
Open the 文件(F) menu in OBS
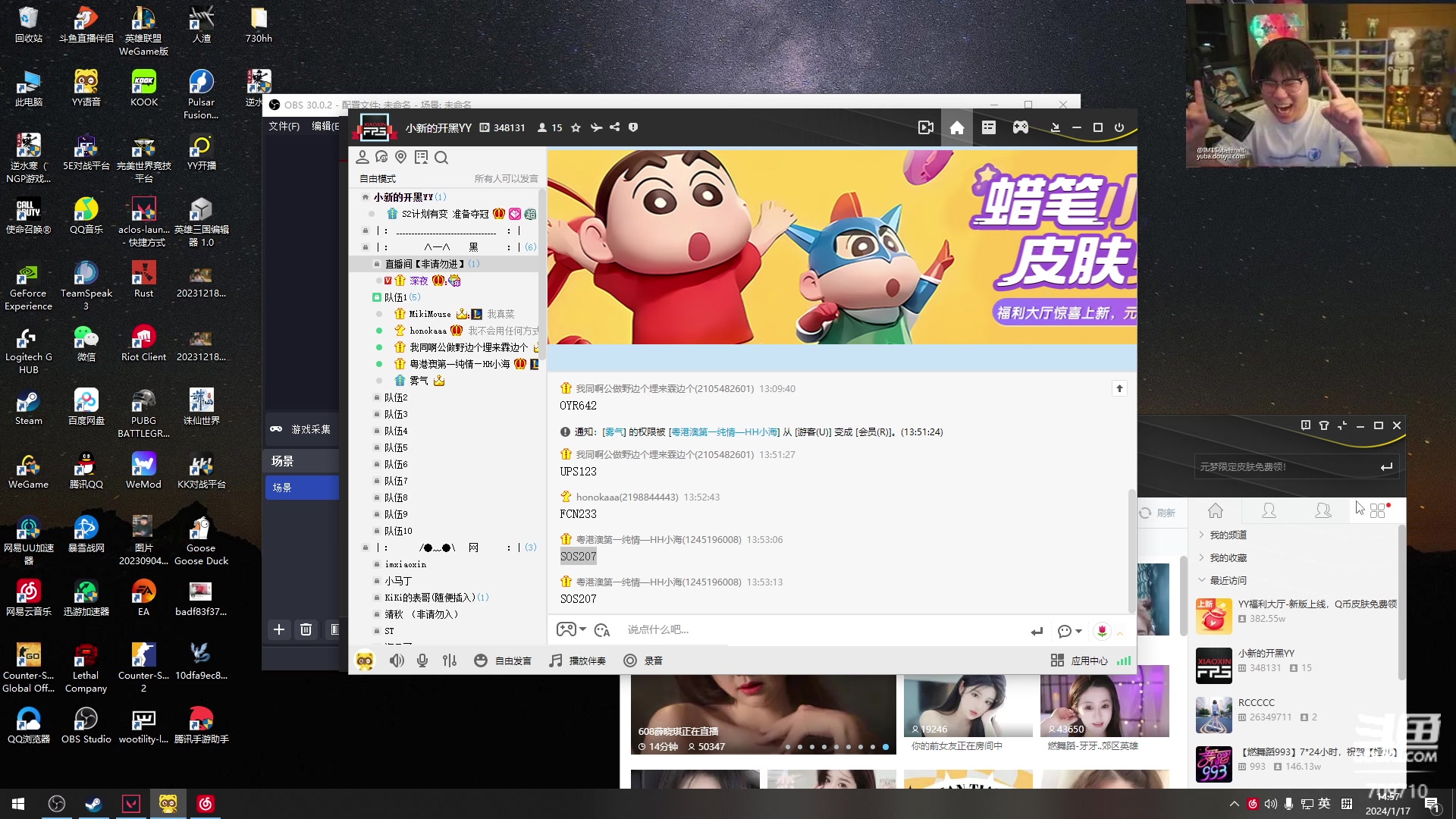pos(284,127)
